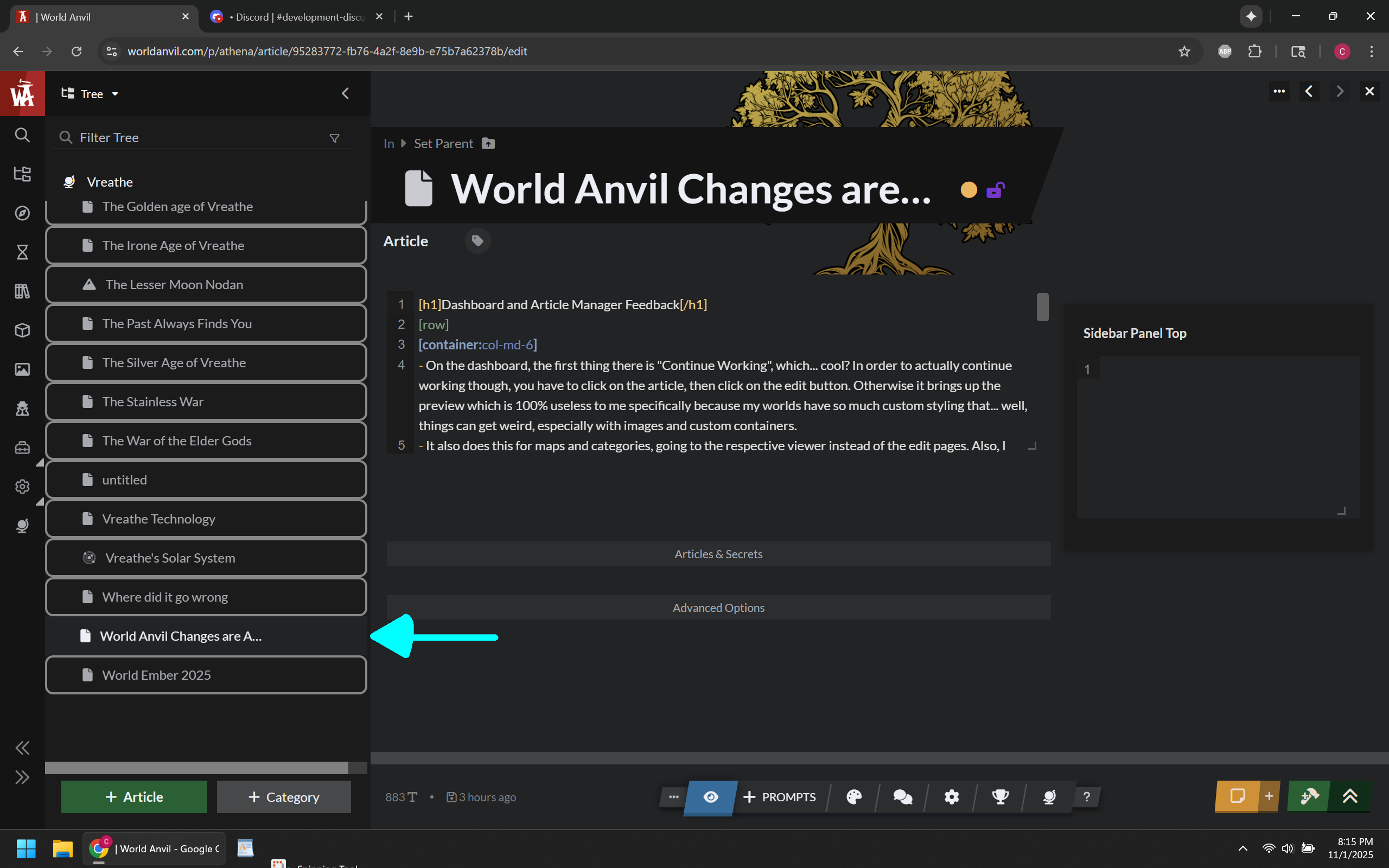Open the palette design options icon
The image size is (1389, 868).
click(853, 797)
